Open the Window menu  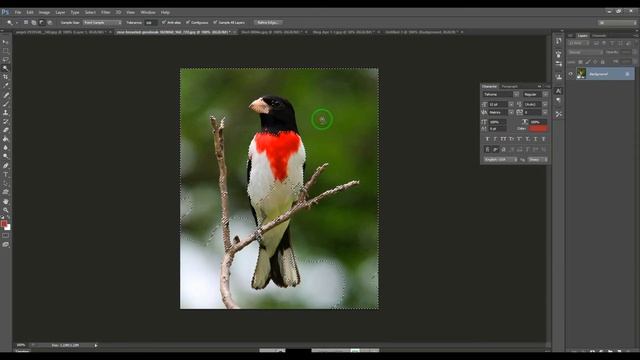point(148,12)
